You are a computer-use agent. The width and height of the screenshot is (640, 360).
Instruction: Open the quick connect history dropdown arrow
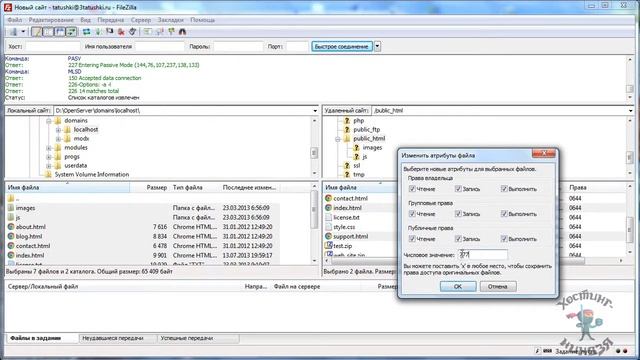coord(378,47)
